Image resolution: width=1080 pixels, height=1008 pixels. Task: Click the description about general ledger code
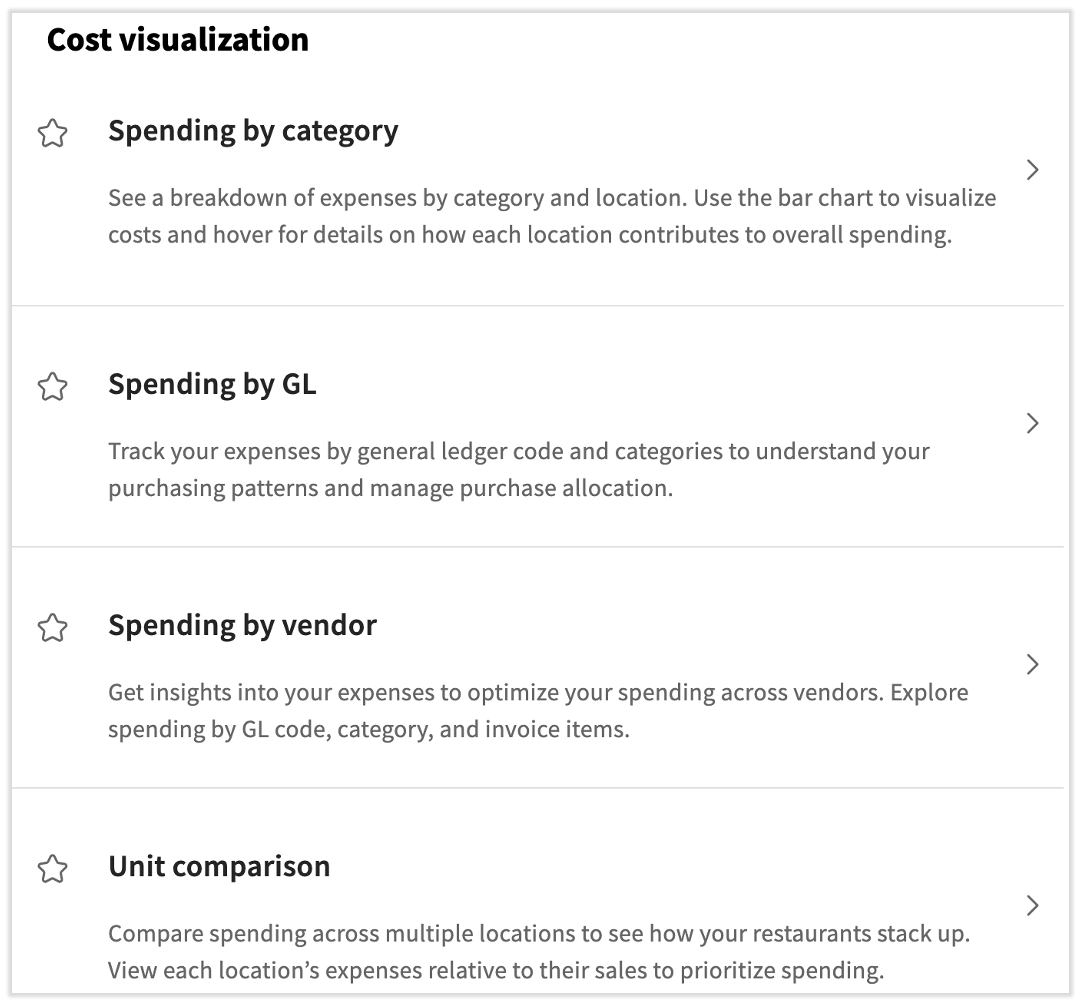pos(519,469)
